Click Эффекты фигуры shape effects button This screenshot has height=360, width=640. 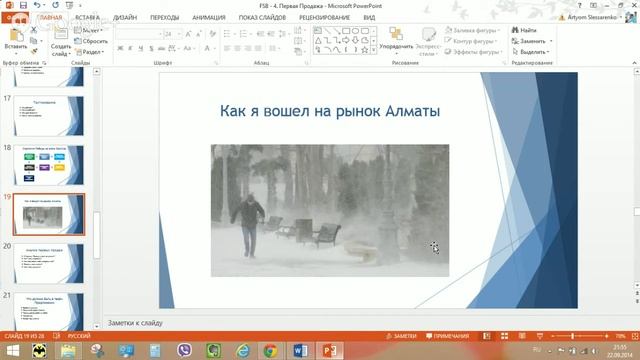(x=473, y=52)
